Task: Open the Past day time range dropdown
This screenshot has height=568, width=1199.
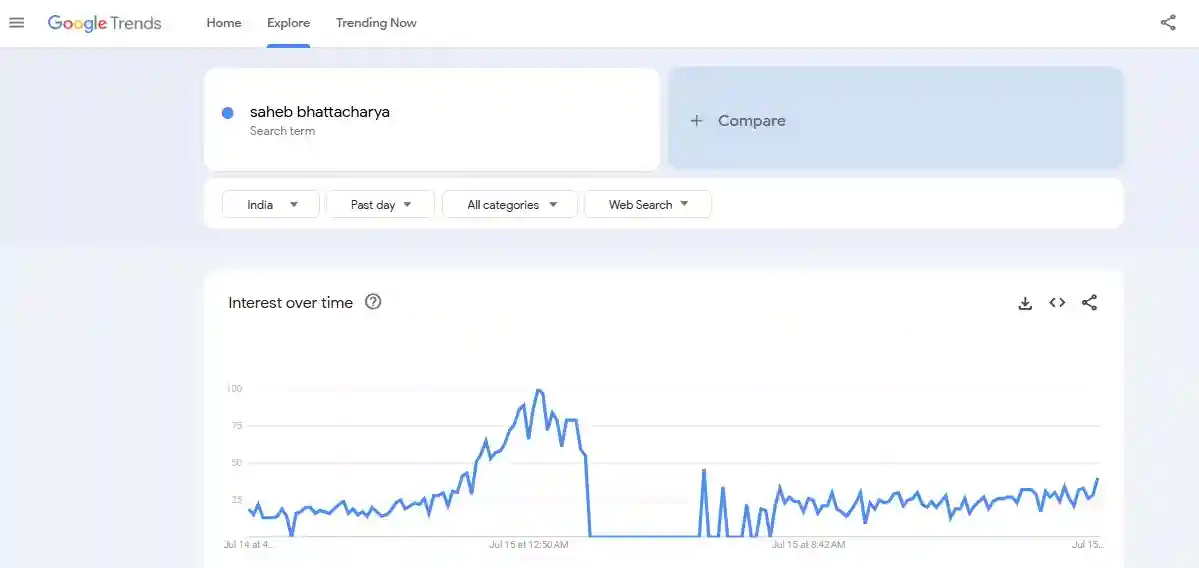Action: [380, 204]
